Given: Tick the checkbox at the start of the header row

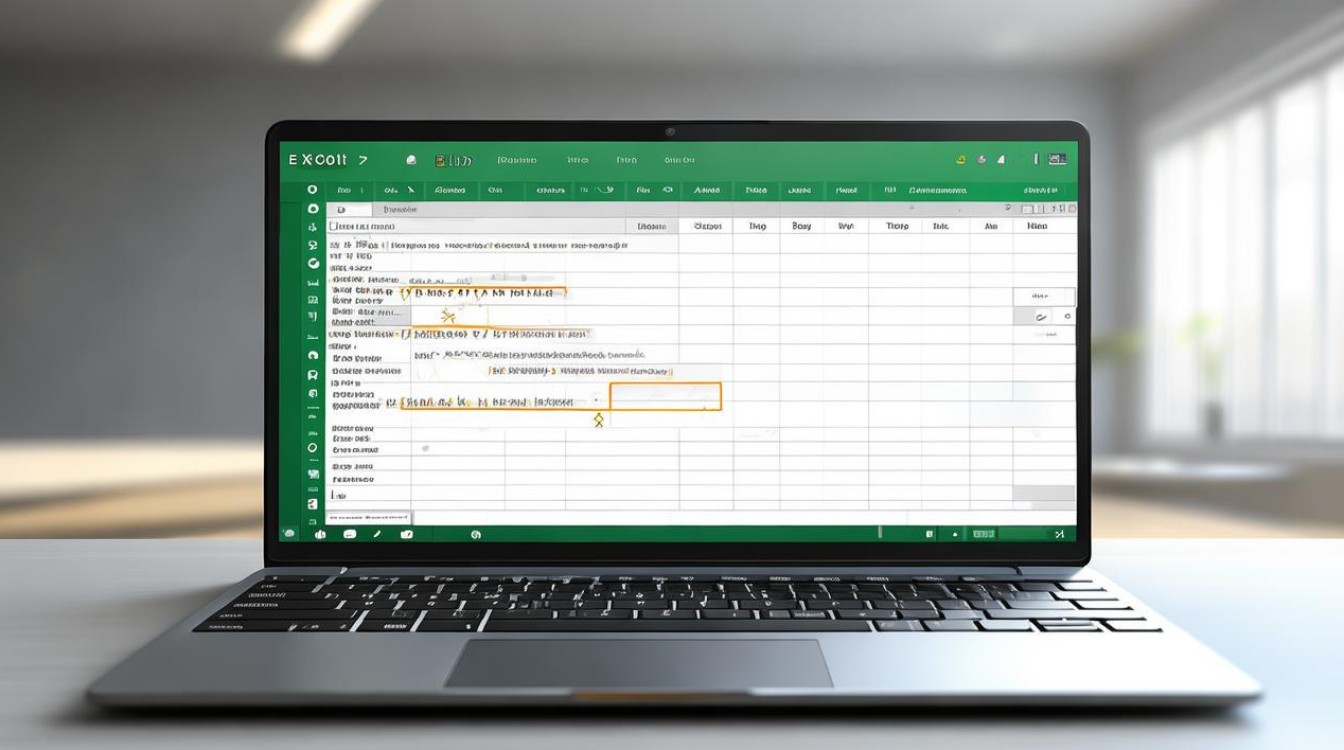Looking at the screenshot, I should pyautogui.click(x=334, y=227).
